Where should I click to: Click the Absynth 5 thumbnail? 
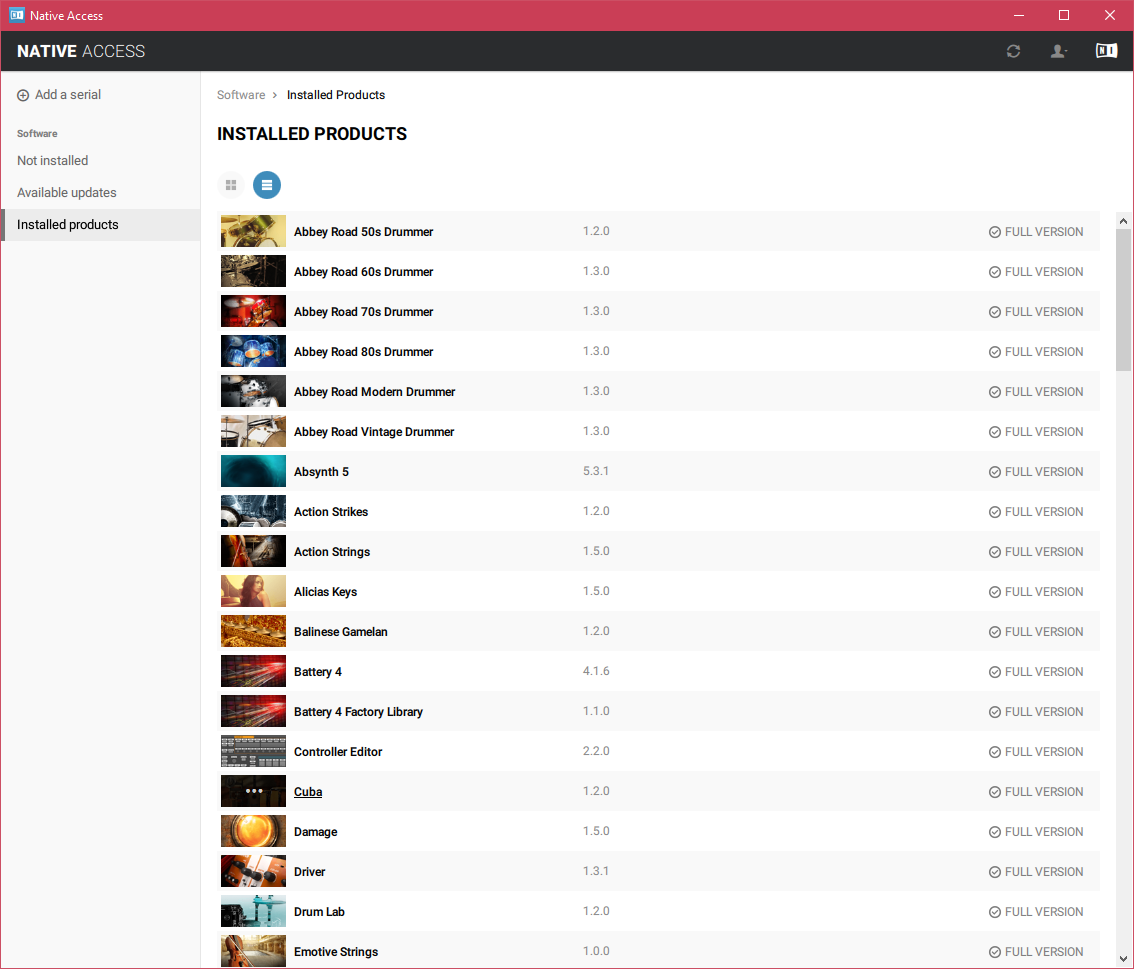tap(253, 471)
